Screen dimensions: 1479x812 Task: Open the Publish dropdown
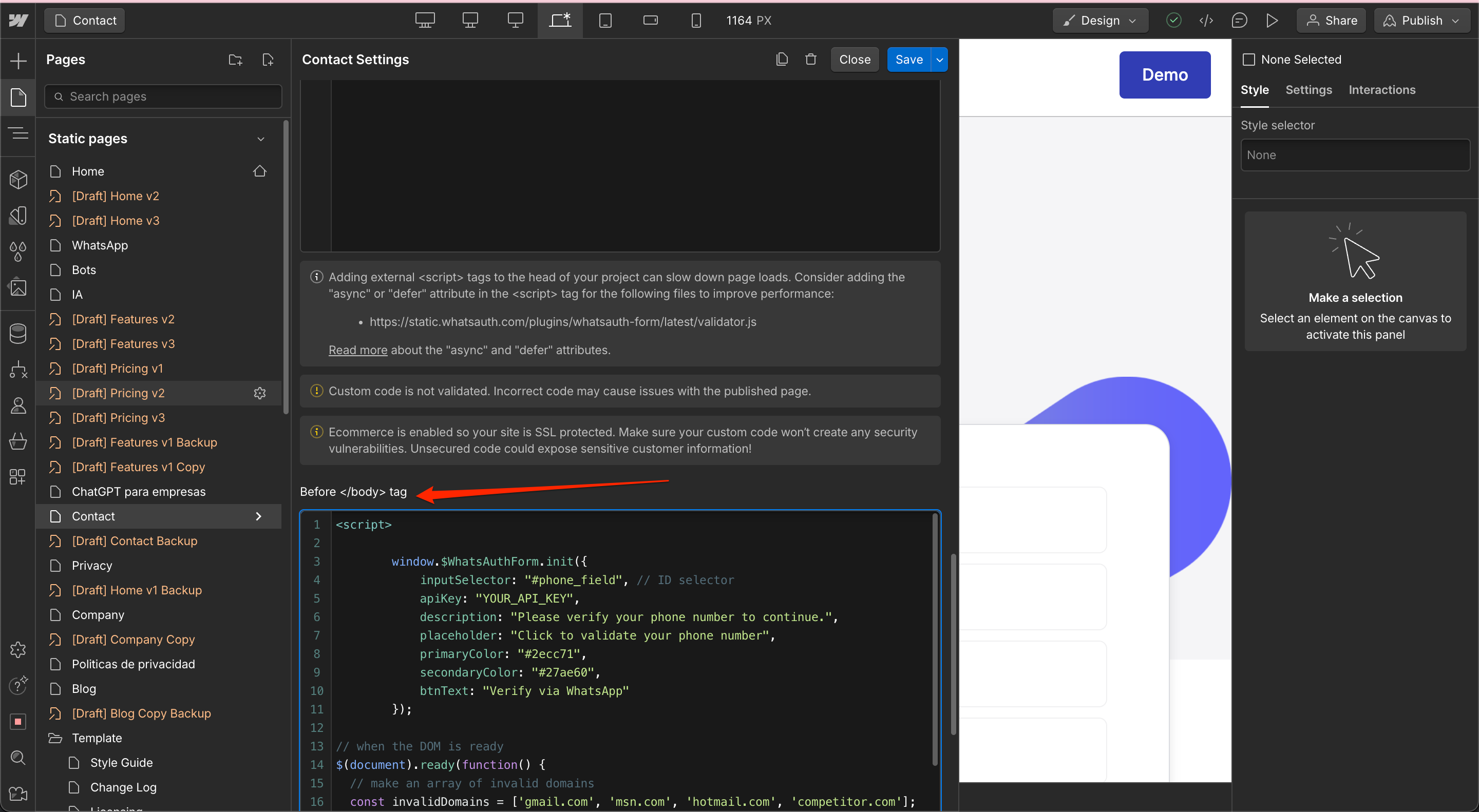click(1422, 21)
